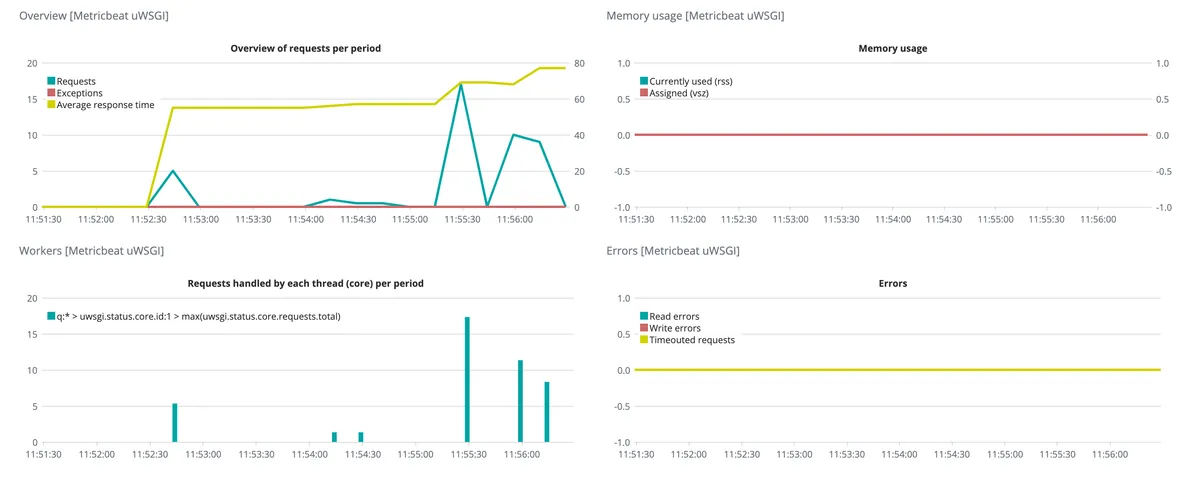Toggle Read errors legend entry
Screen dimensions: 1200x485
tap(674, 316)
